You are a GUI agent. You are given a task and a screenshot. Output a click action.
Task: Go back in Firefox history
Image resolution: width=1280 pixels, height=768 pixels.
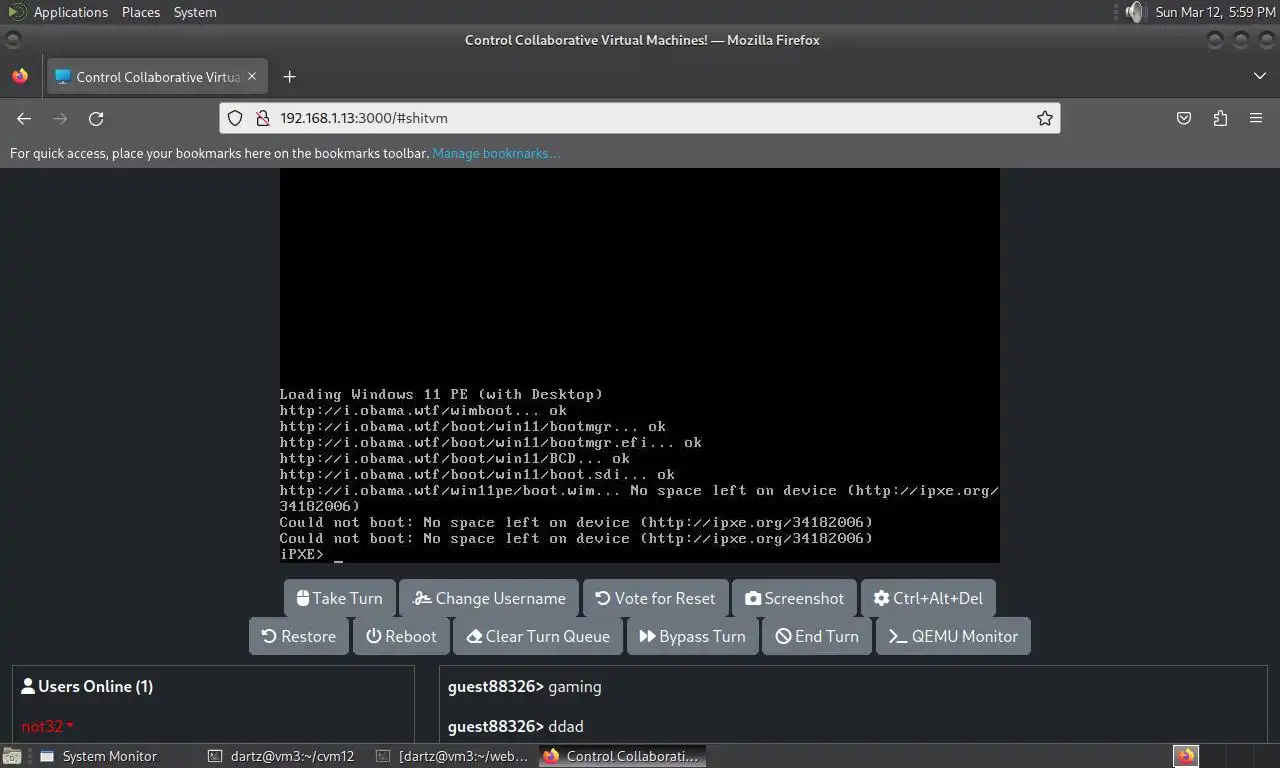[x=24, y=118]
